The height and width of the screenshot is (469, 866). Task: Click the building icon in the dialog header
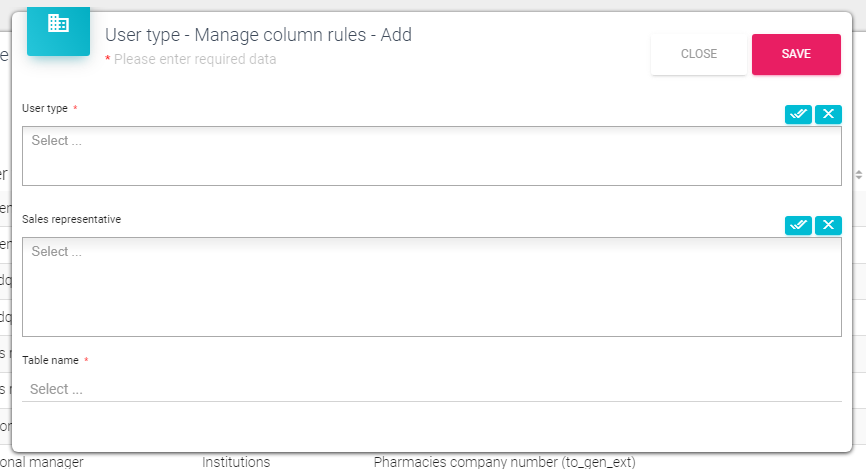(58, 24)
